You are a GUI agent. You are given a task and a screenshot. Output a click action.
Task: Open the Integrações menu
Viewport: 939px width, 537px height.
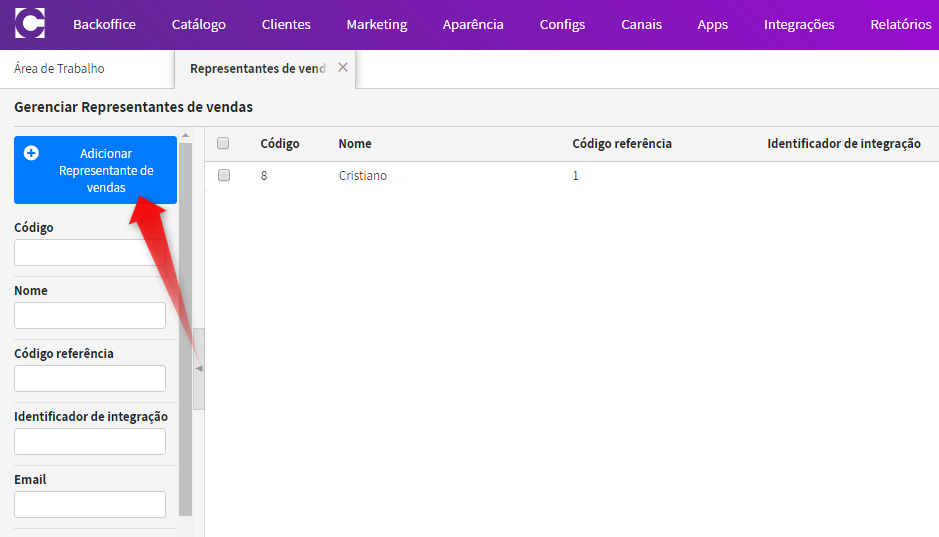pyautogui.click(x=799, y=25)
